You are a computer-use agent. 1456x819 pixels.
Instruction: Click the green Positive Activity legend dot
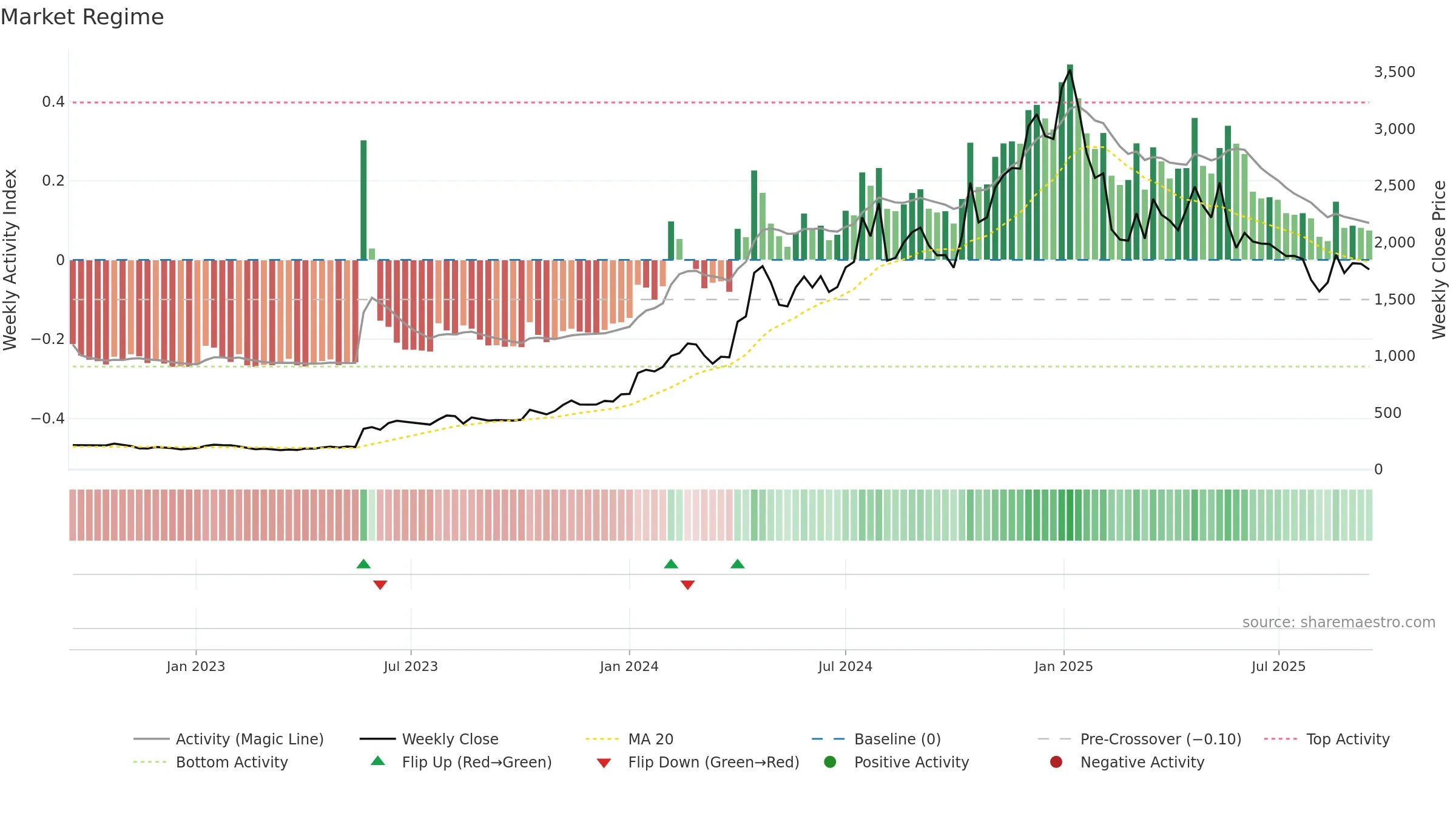pos(830,762)
